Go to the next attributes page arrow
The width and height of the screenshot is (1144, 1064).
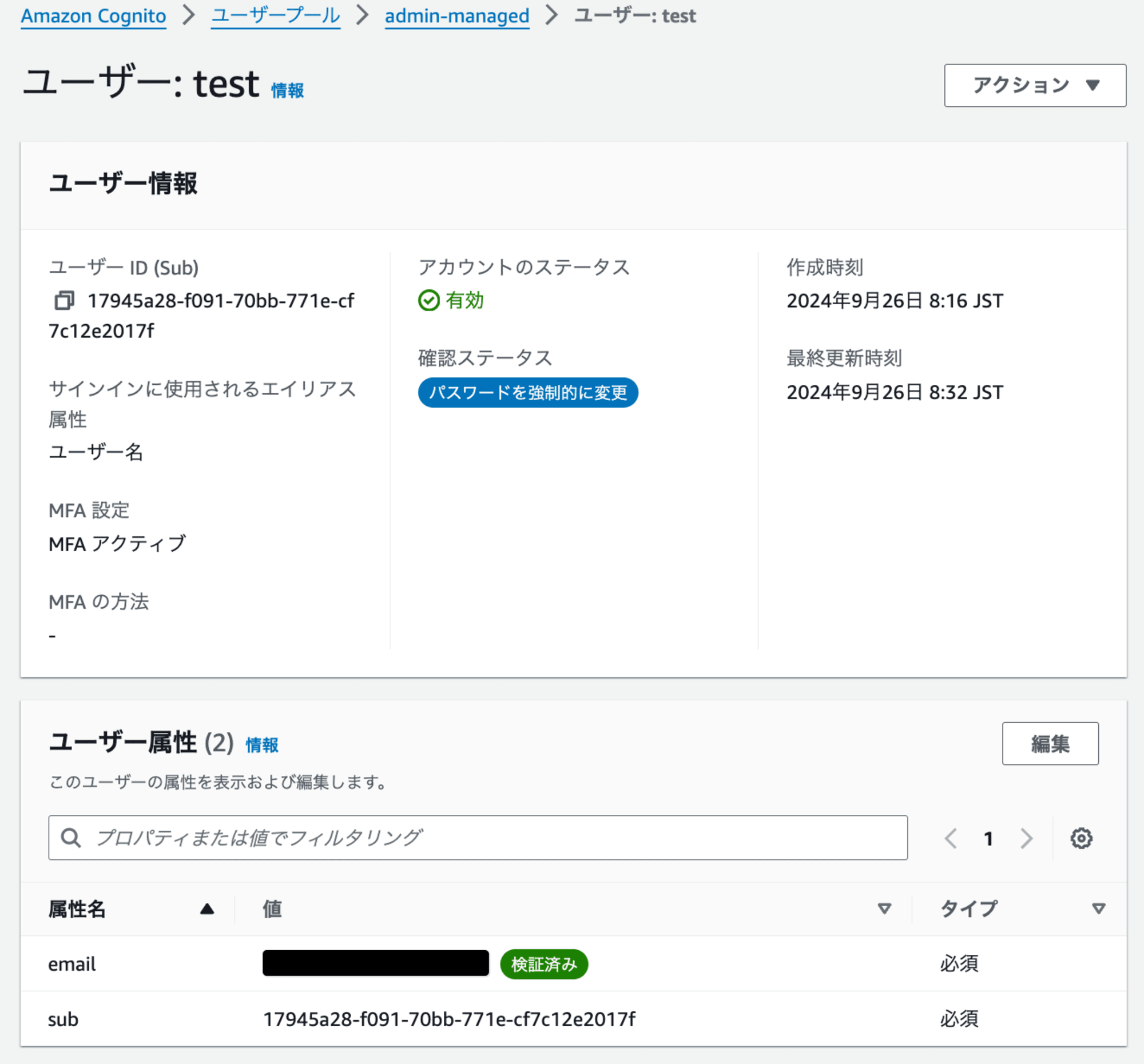click(1026, 838)
